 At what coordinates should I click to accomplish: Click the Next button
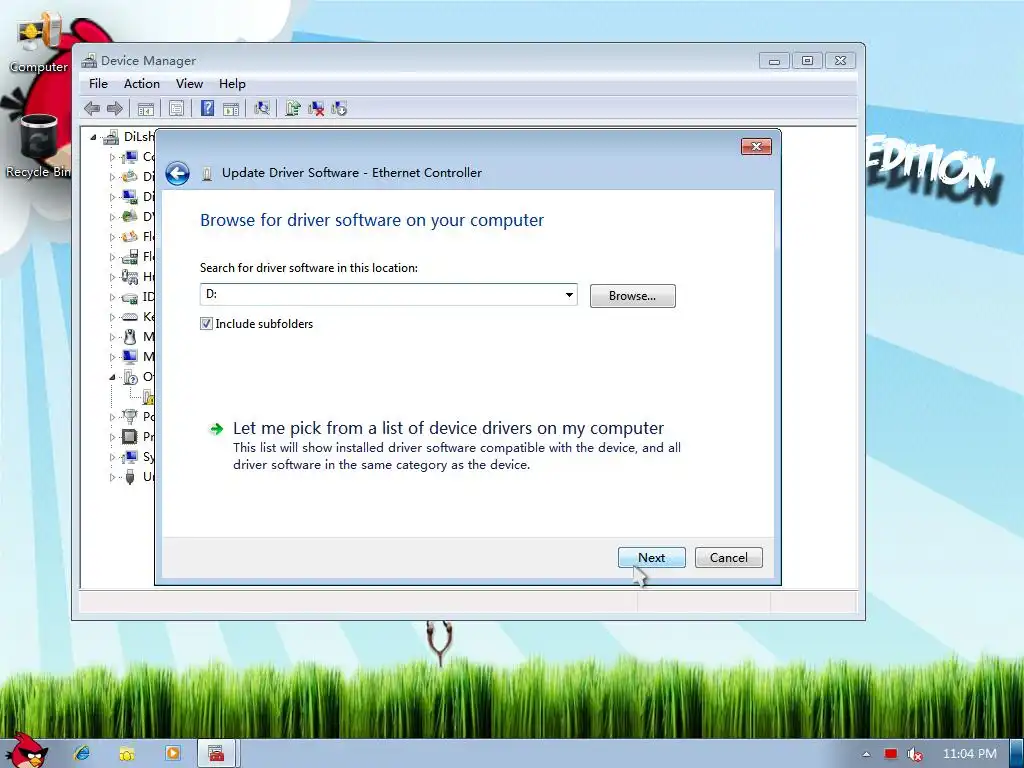pos(652,558)
